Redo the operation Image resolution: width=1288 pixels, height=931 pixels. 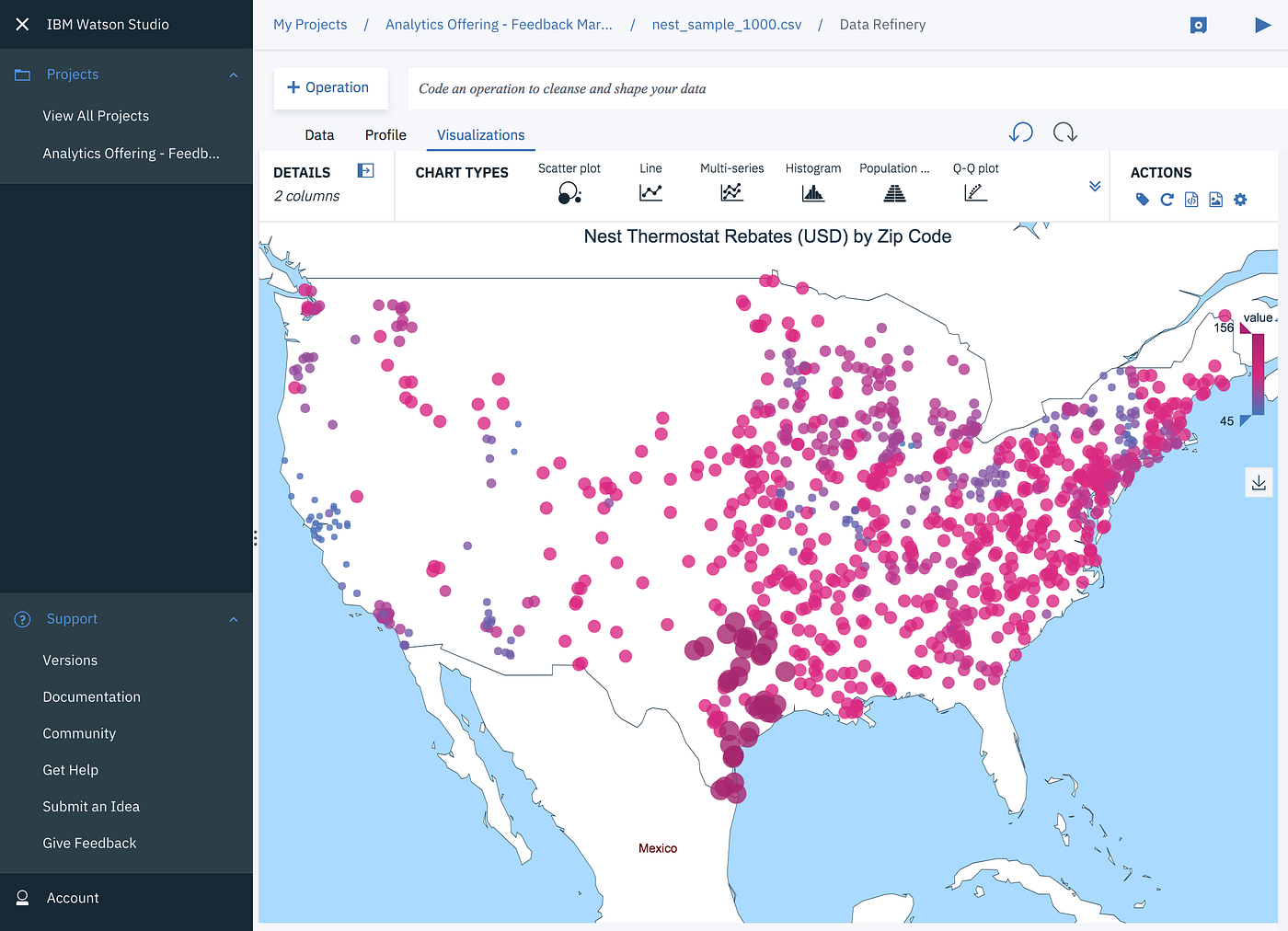tap(1065, 132)
